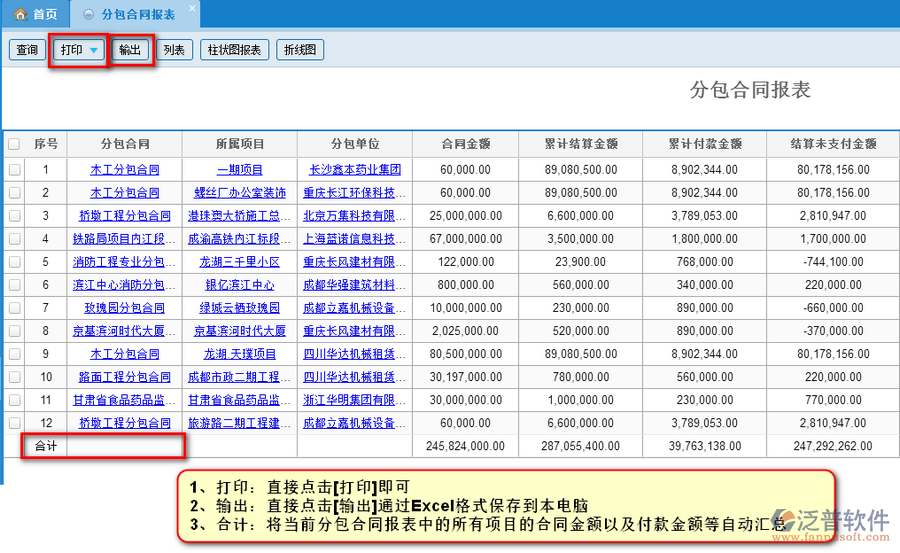Open the 龙湖三千里小区 project link

coord(240,262)
